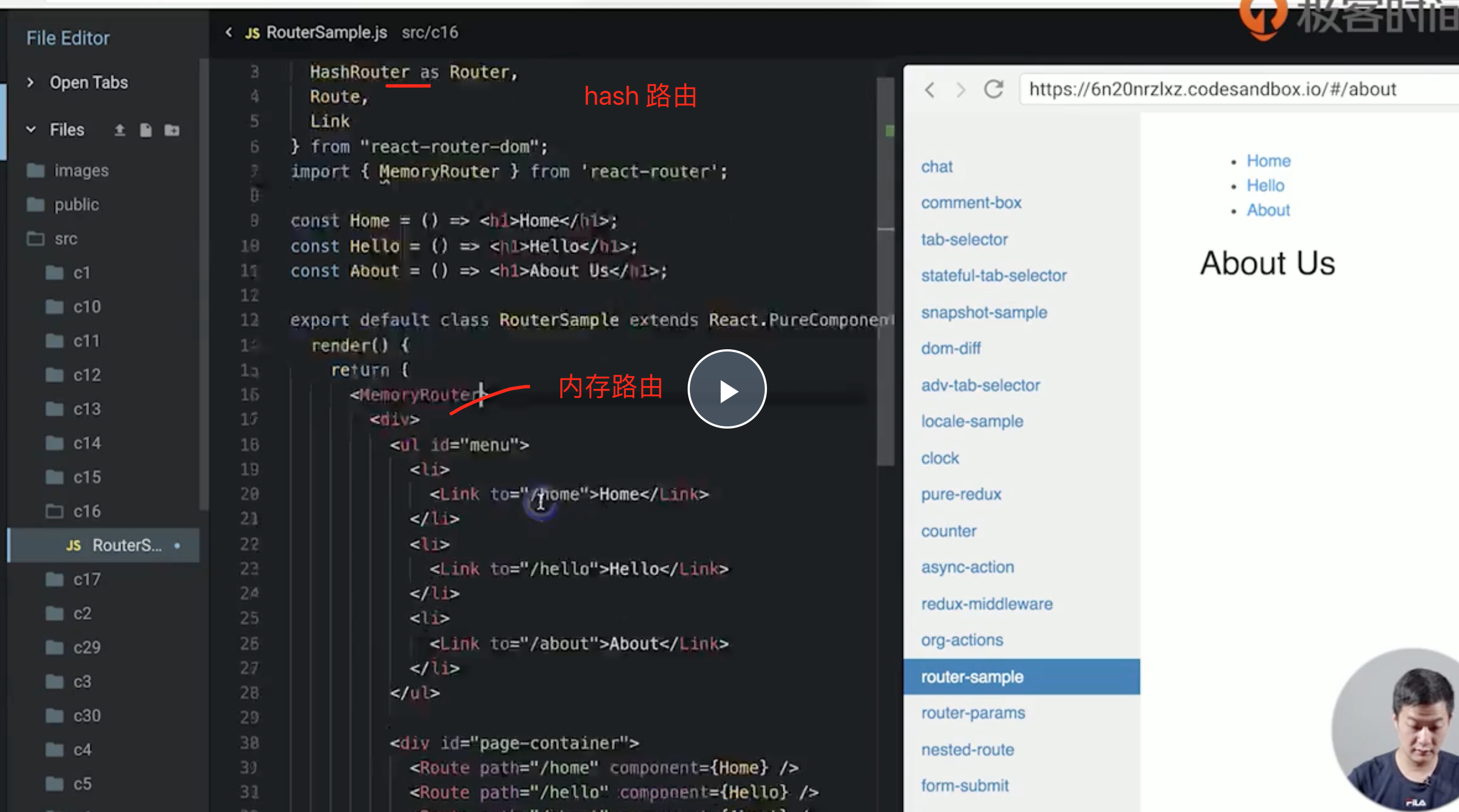The height and width of the screenshot is (812, 1459).
Task: Reload the preview with the refresh icon
Action: click(x=993, y=89)
